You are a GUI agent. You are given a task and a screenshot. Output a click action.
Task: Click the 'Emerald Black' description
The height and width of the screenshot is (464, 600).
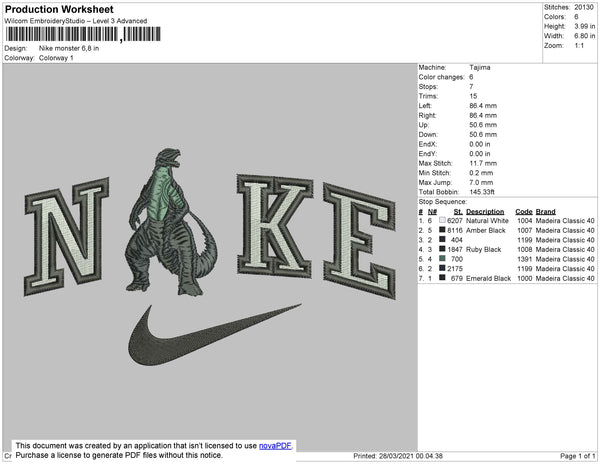[x=488, y=278]
